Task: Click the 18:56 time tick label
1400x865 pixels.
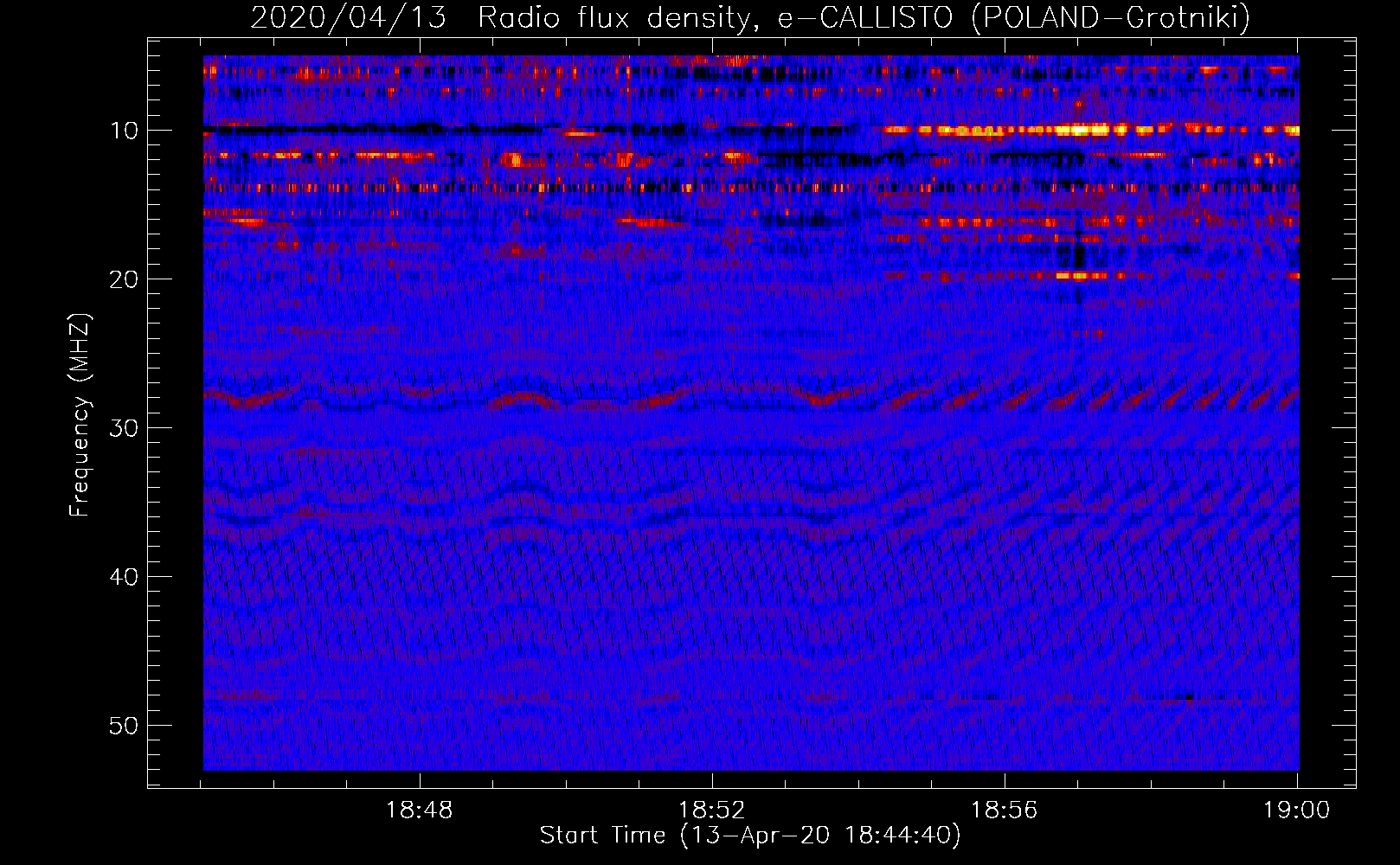Action: pos(1004,811)
